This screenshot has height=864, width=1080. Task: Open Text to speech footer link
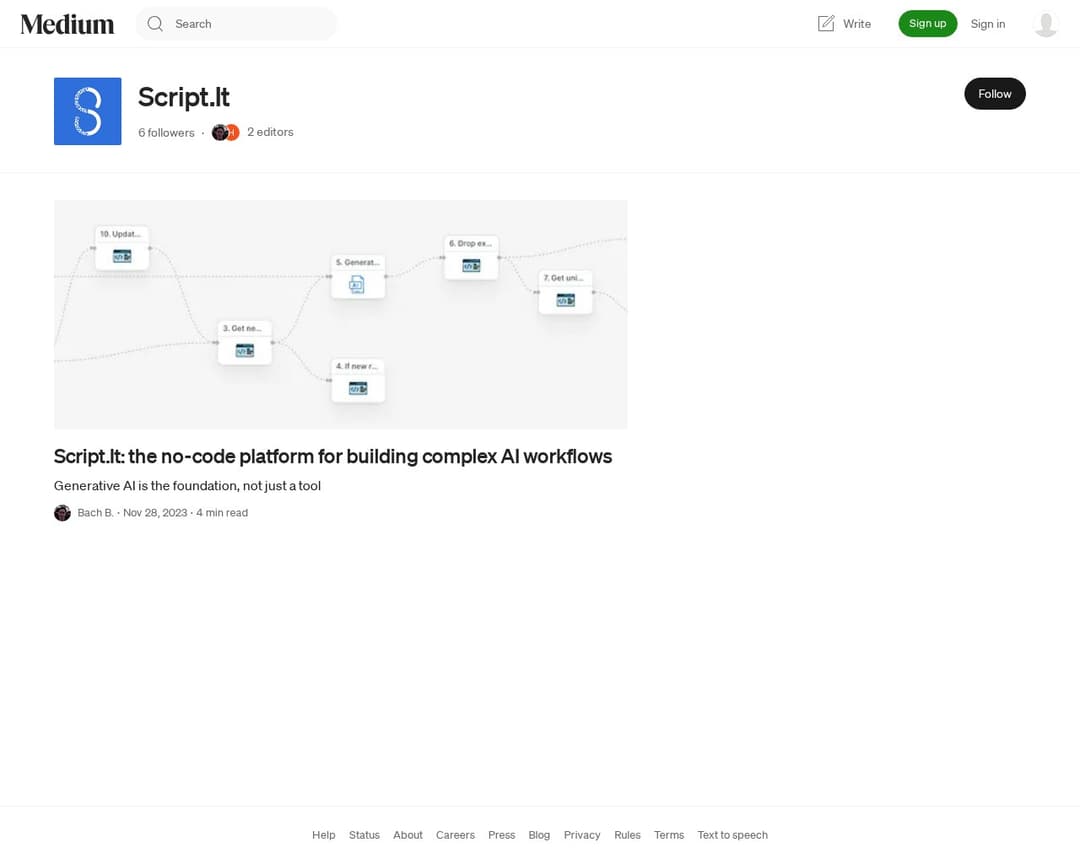[x=732, y=835]
